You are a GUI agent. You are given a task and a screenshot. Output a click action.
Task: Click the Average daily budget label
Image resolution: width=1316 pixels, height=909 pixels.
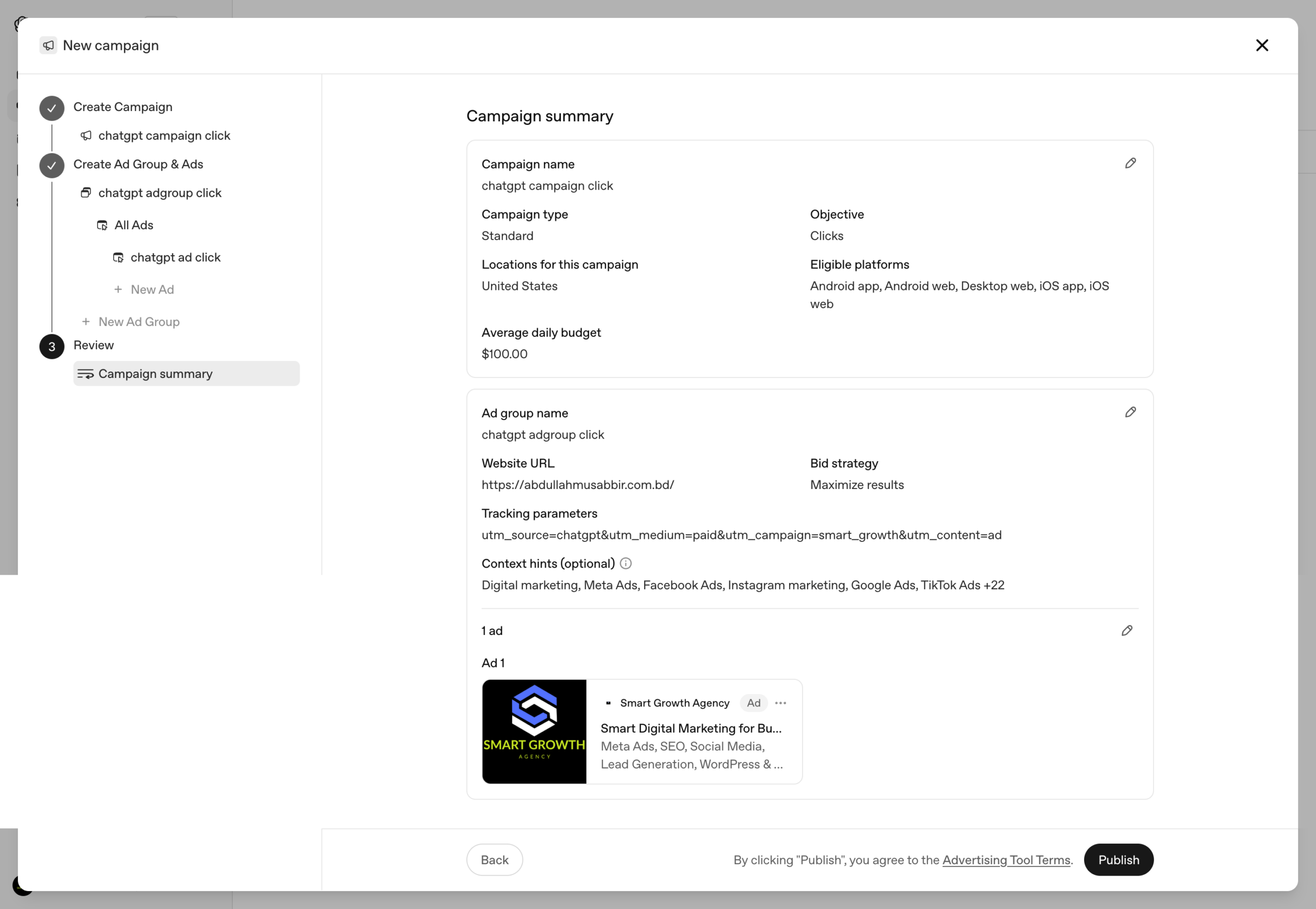pos(541,333)
